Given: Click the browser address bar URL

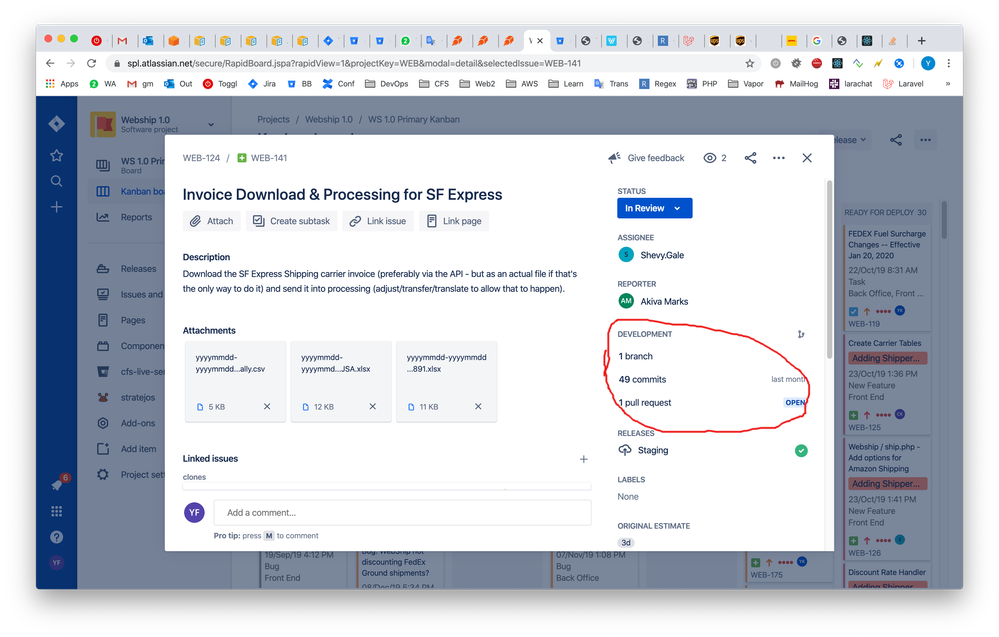Looking at the screenshot, I should 354,63.
